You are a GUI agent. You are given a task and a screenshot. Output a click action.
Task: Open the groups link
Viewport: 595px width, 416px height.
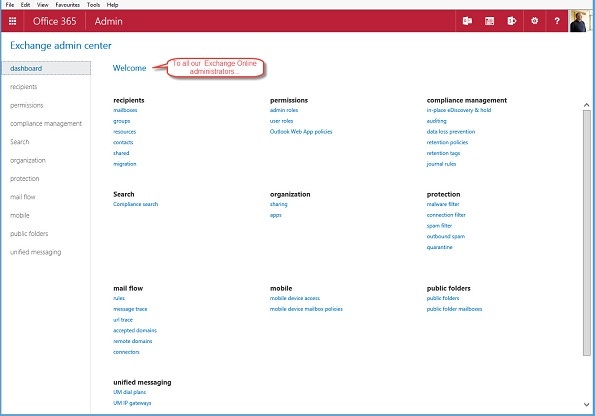click(x=121, y=121)
